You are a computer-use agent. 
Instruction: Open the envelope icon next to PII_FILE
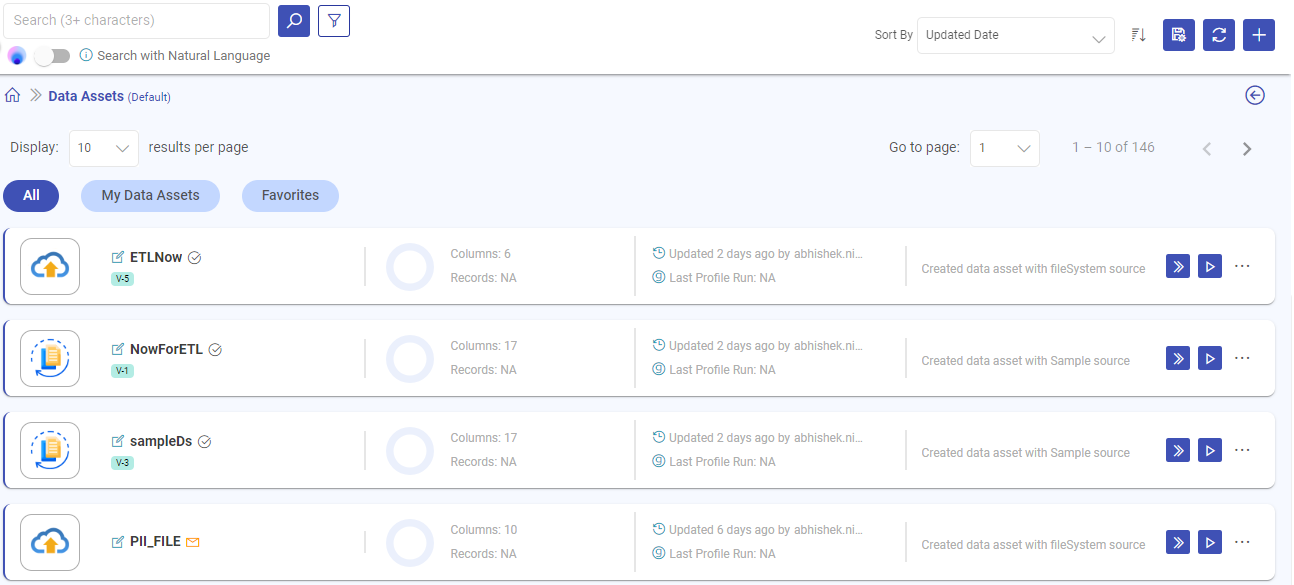(x=193, y=541)
